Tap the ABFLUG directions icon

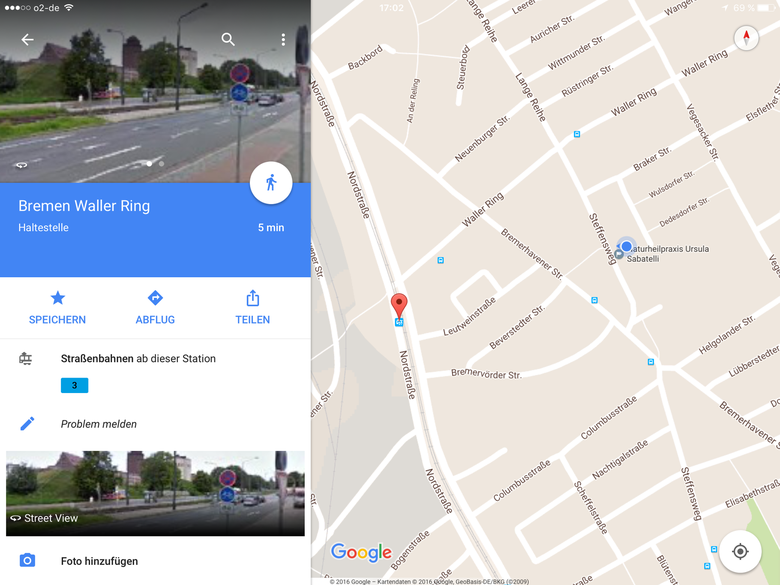point(155,308)
